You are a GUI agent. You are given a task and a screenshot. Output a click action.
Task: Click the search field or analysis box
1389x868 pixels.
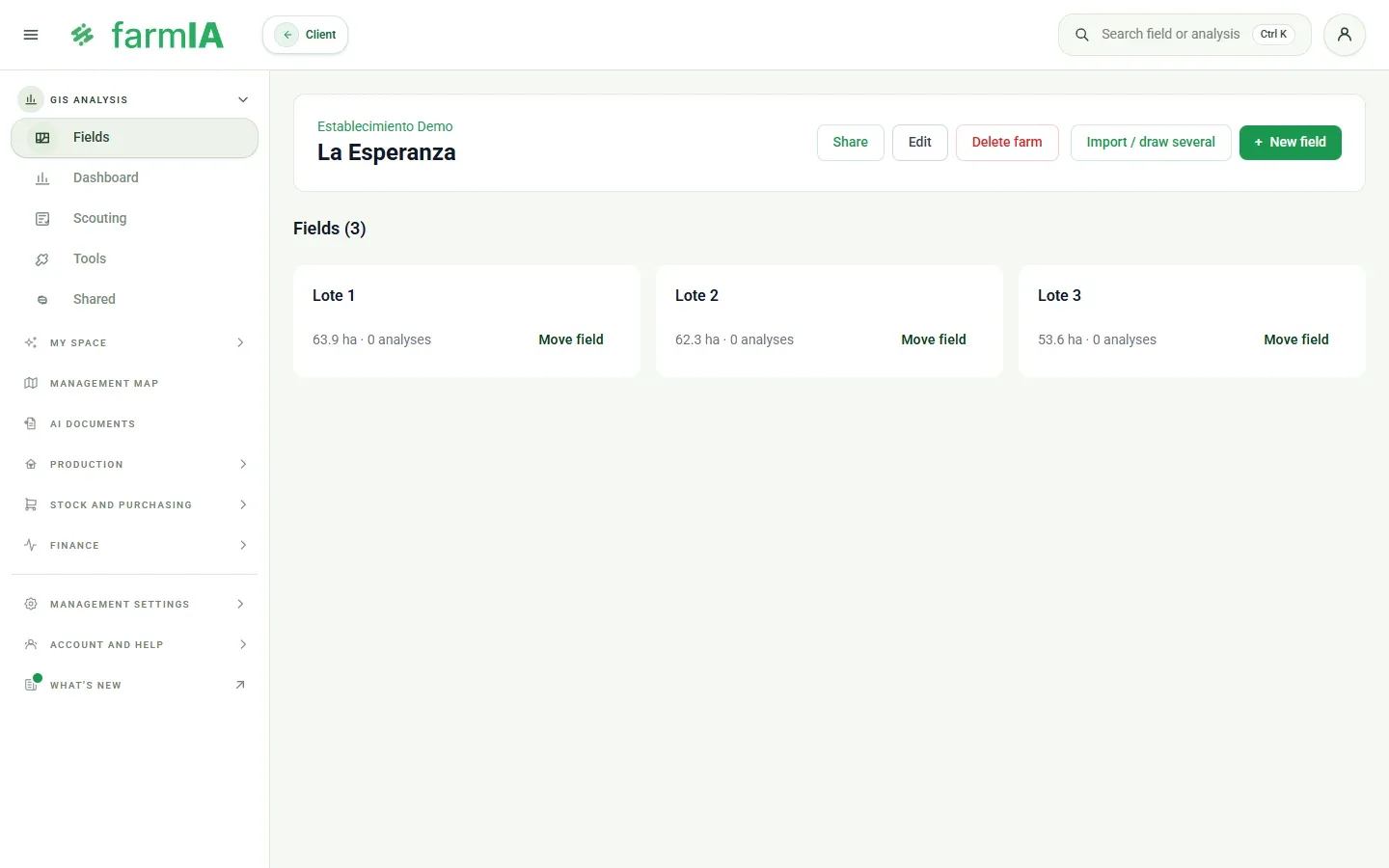1185,35
